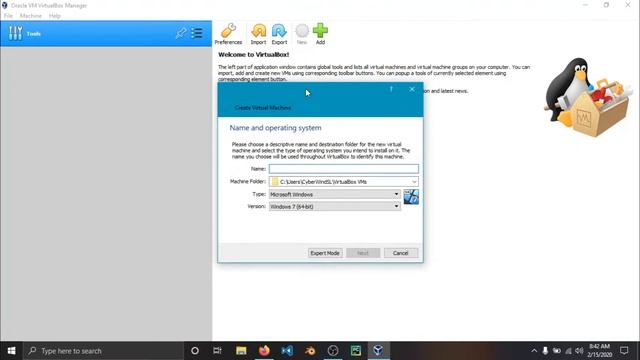Cancel the Create Virtual Machine dialog

[400, 253]
